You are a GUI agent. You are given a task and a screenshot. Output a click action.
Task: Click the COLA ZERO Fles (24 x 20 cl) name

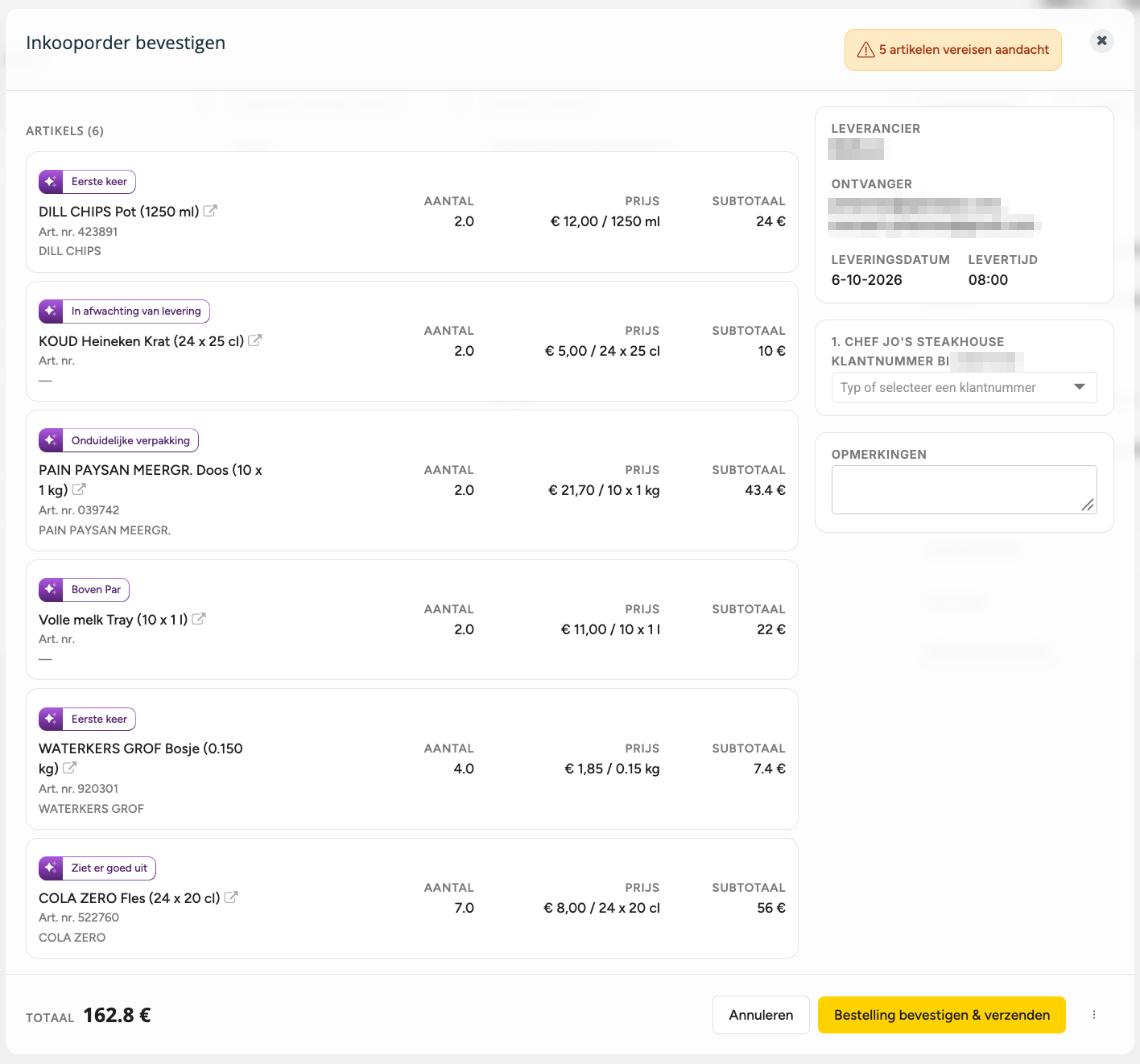[x=129, y=898]
